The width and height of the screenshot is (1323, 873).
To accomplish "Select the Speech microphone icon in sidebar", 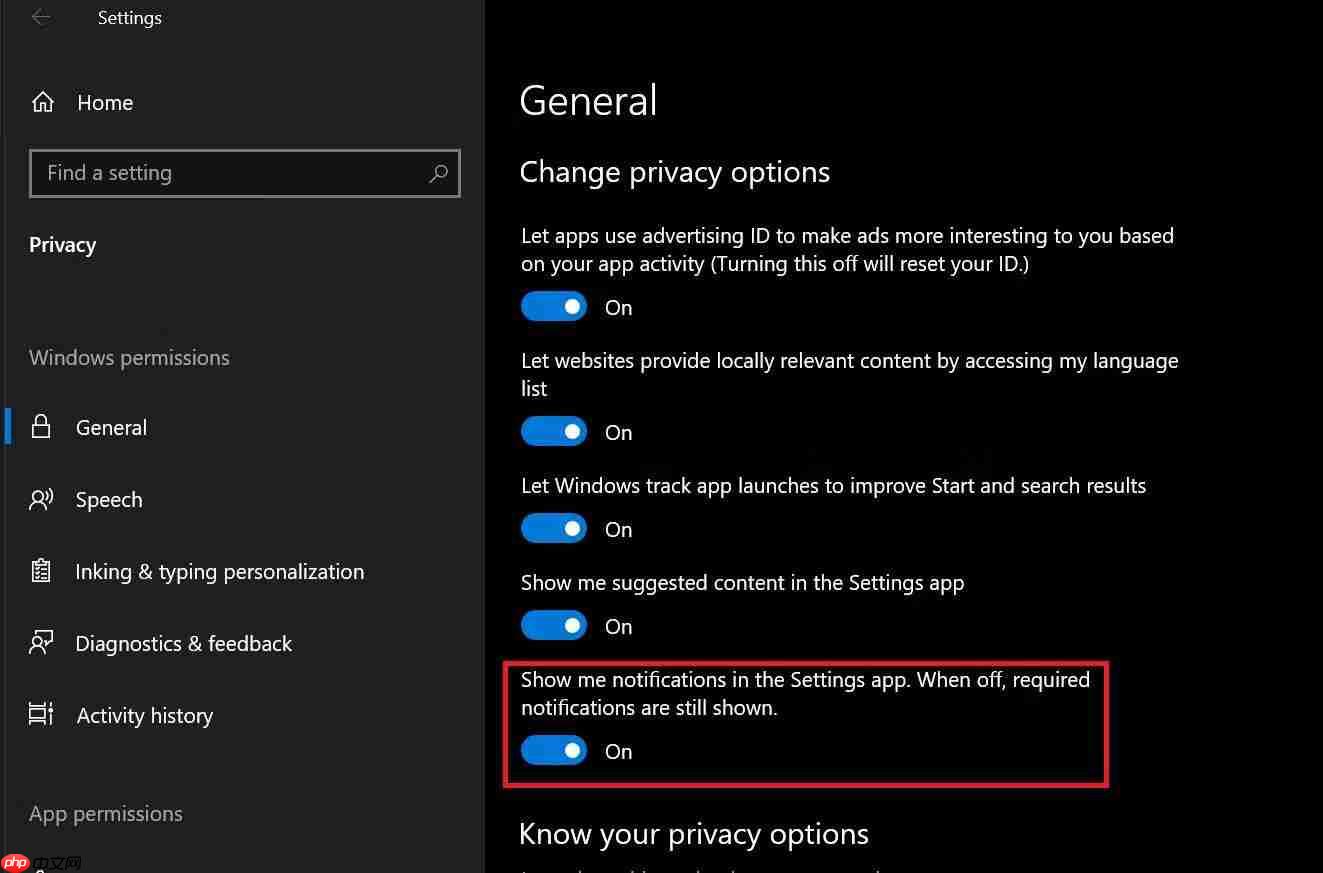I will click(41, 499).
